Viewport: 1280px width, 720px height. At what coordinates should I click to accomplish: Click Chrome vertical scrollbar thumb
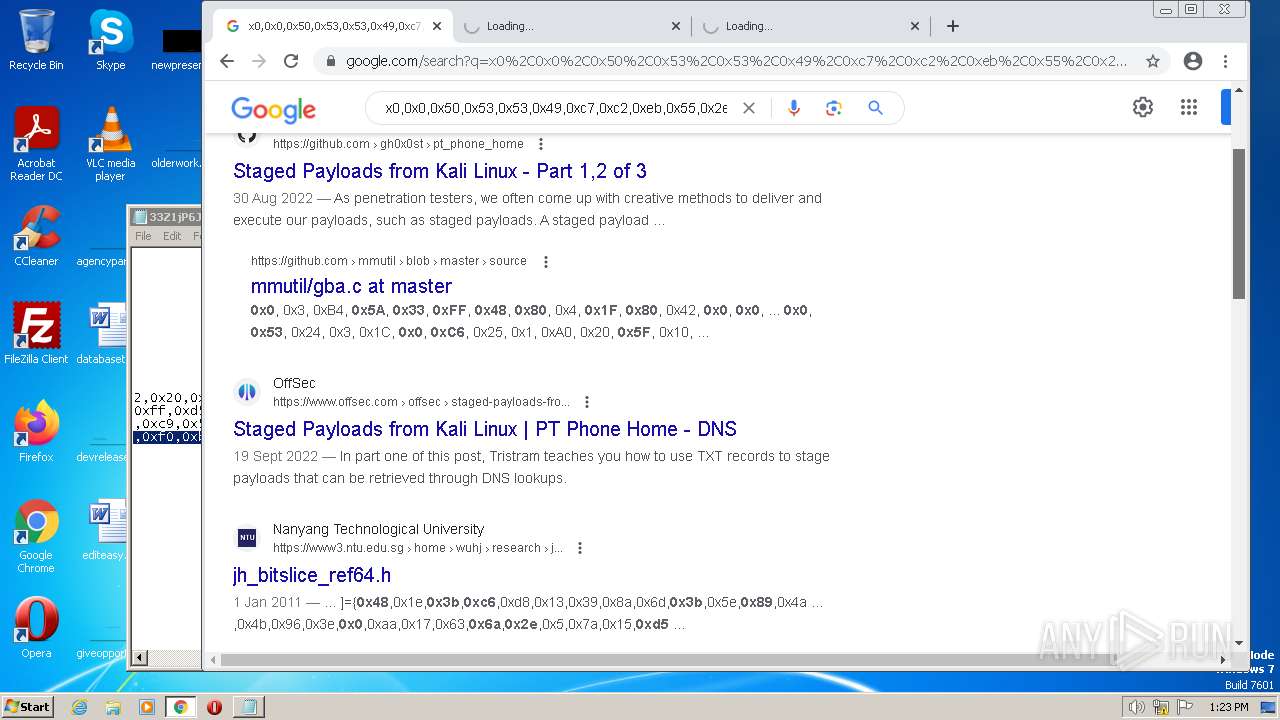1239,223
